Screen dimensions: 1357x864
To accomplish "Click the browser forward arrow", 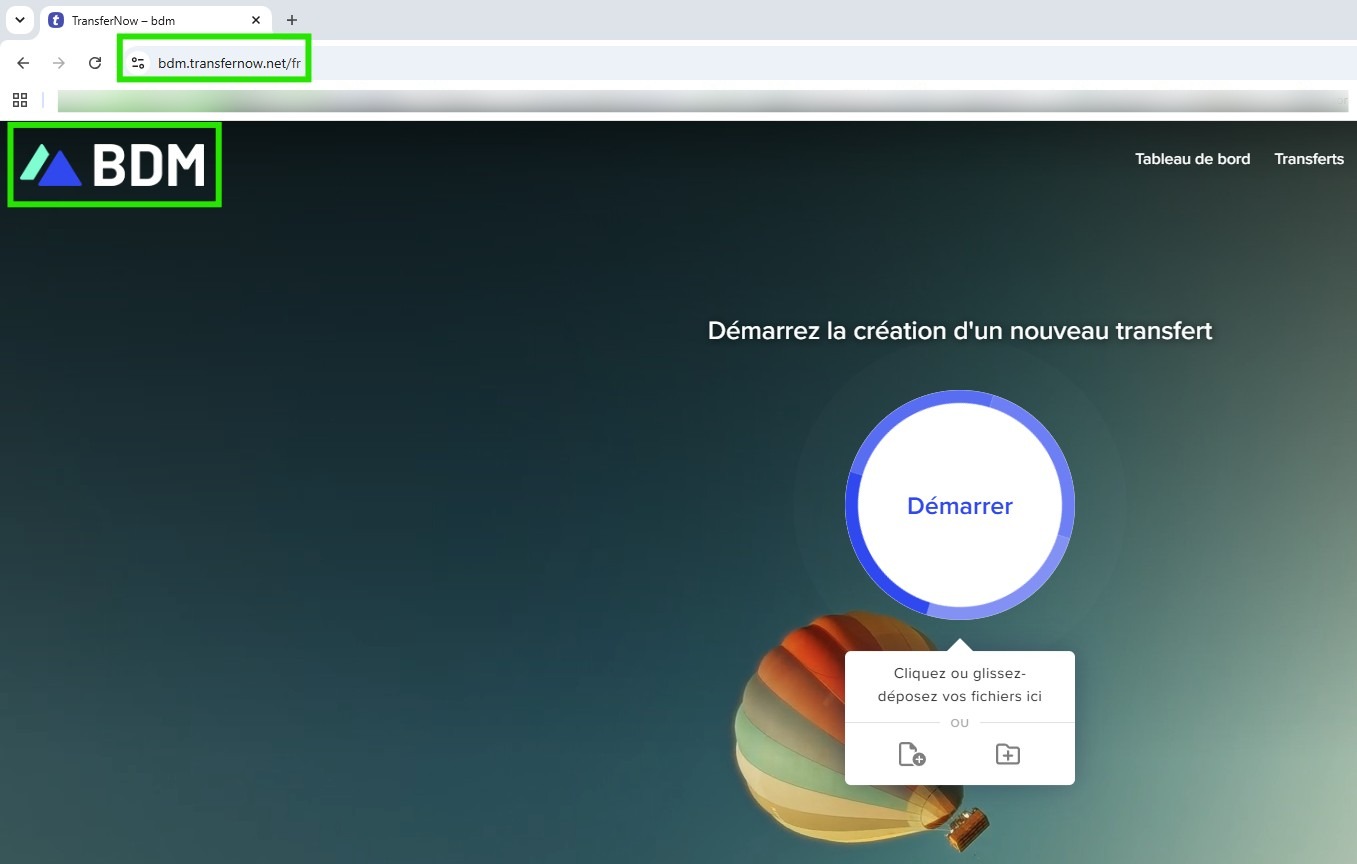I will click(x=59, y=63).
